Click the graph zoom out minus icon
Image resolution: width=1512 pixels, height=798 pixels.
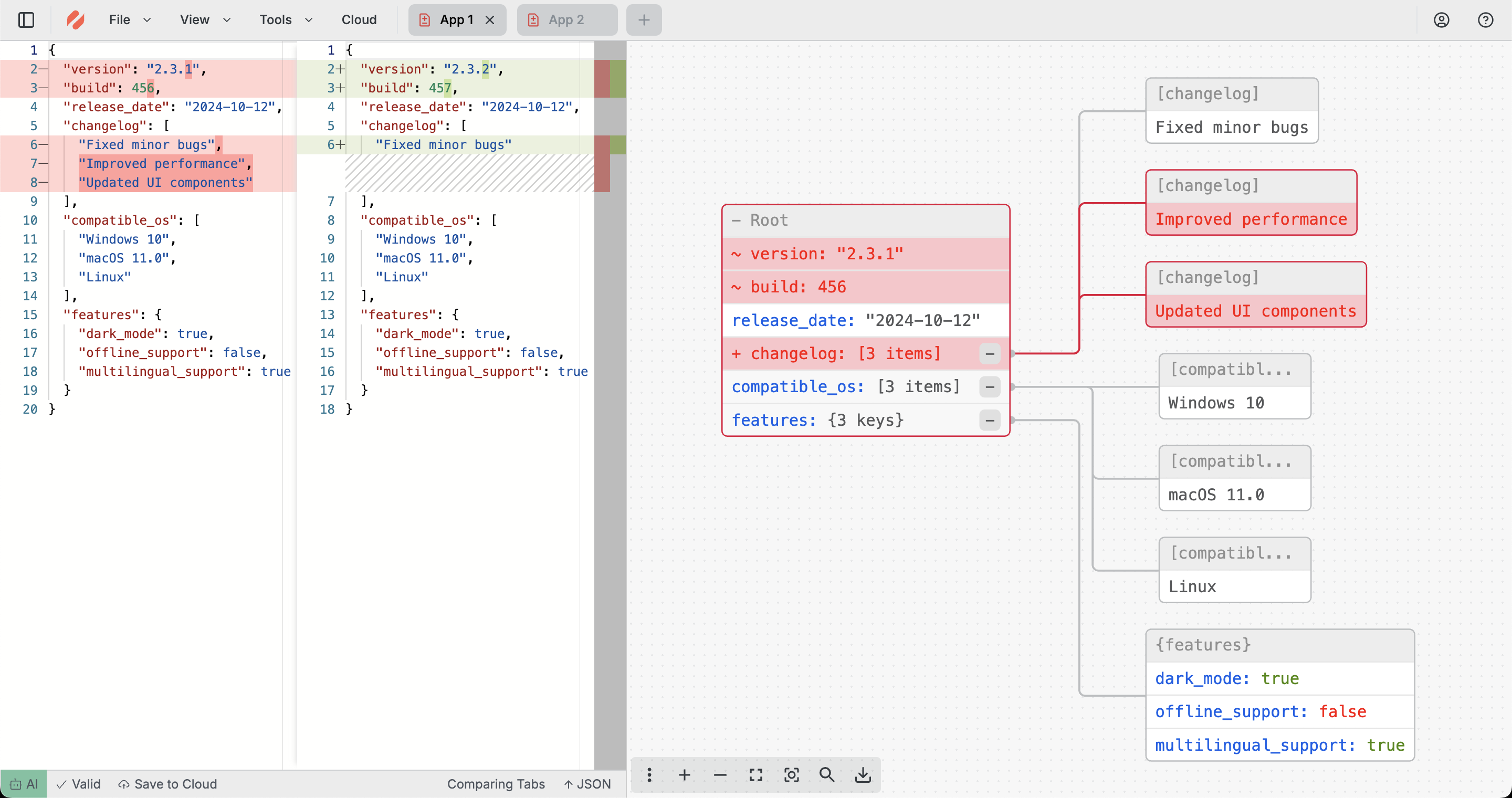tap(720, 775)
